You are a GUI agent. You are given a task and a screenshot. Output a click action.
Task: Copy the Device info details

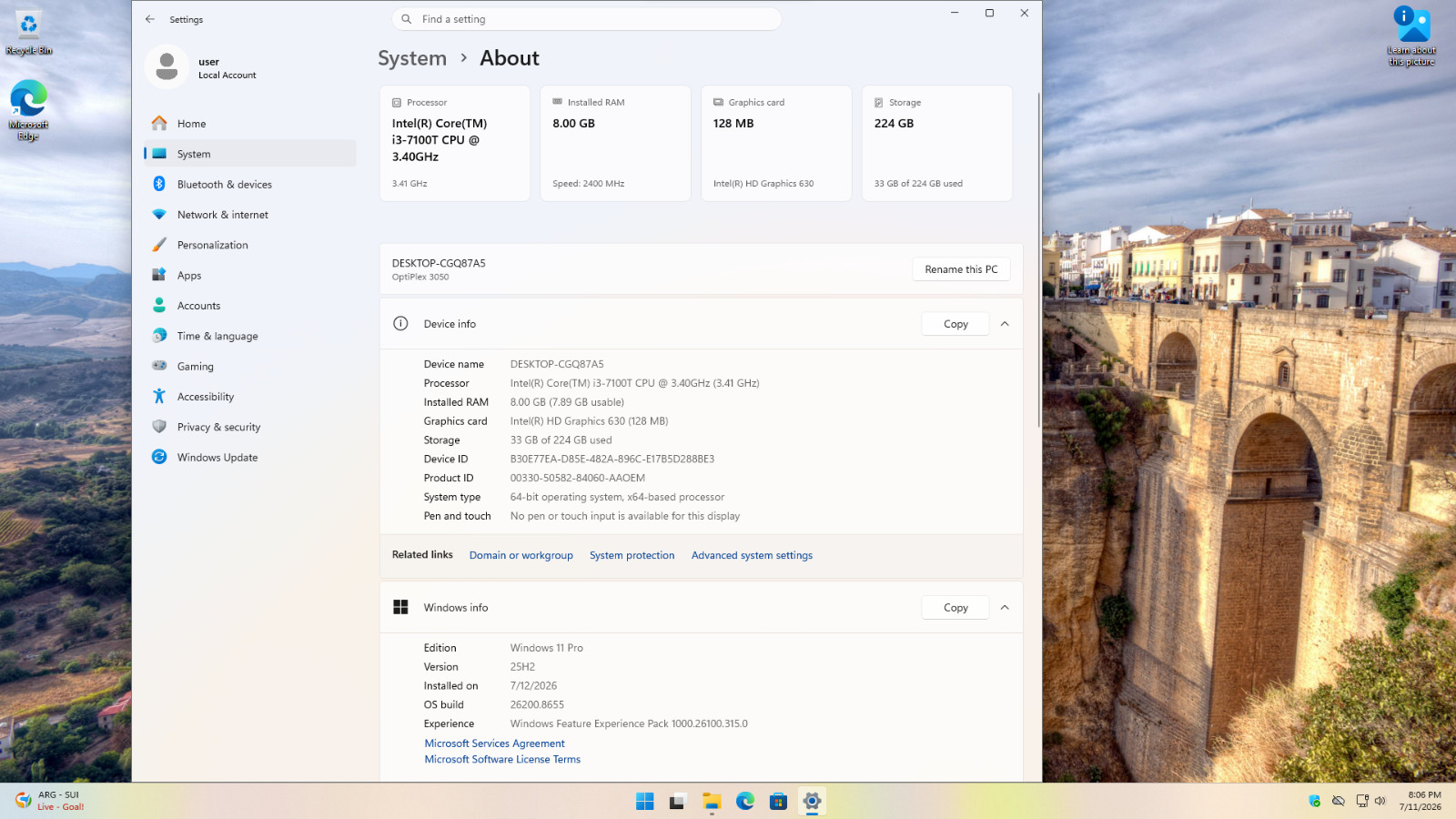(x=955, y=324)
